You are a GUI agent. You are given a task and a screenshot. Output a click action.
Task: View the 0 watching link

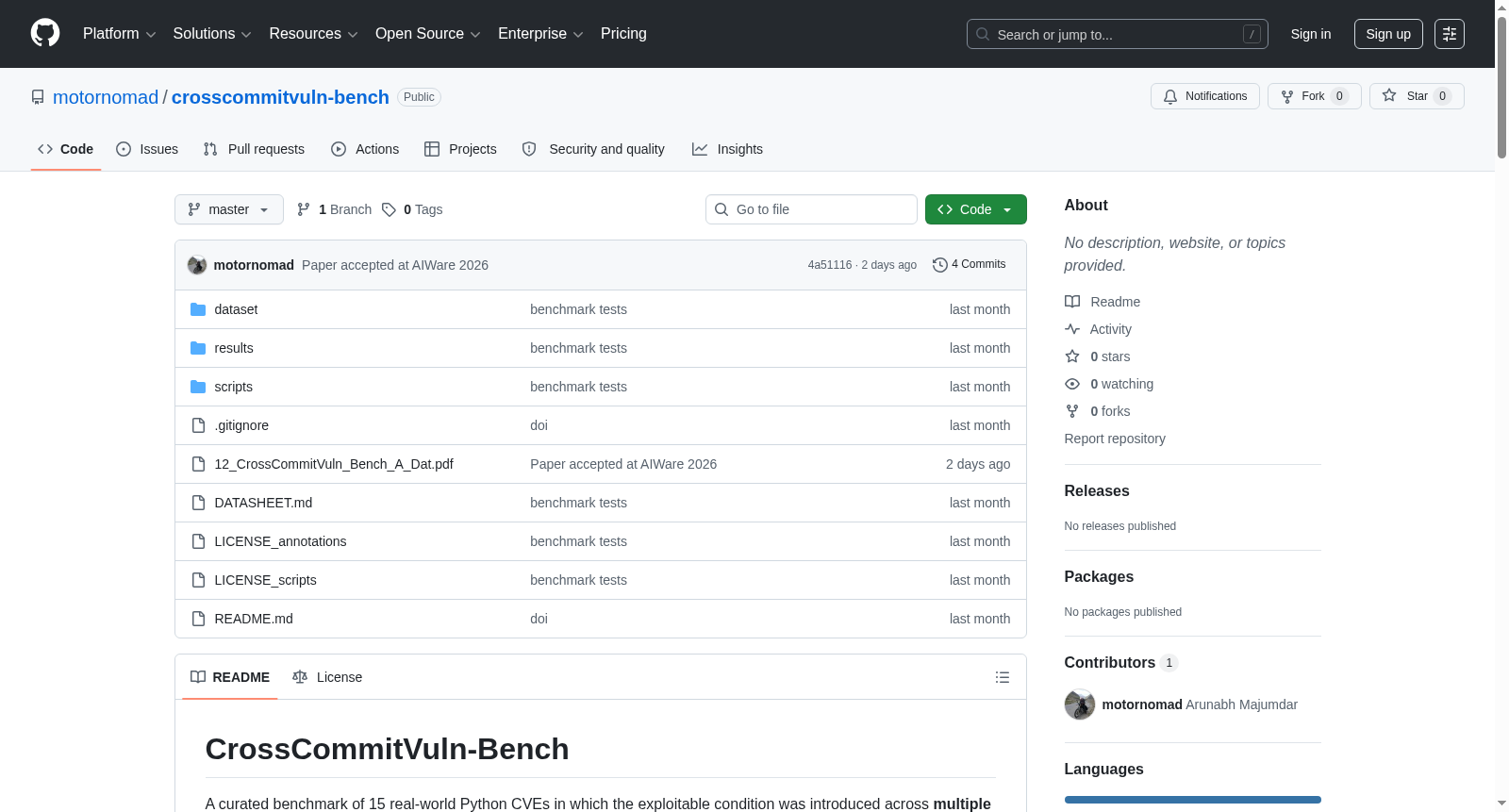coord(1109,384)
